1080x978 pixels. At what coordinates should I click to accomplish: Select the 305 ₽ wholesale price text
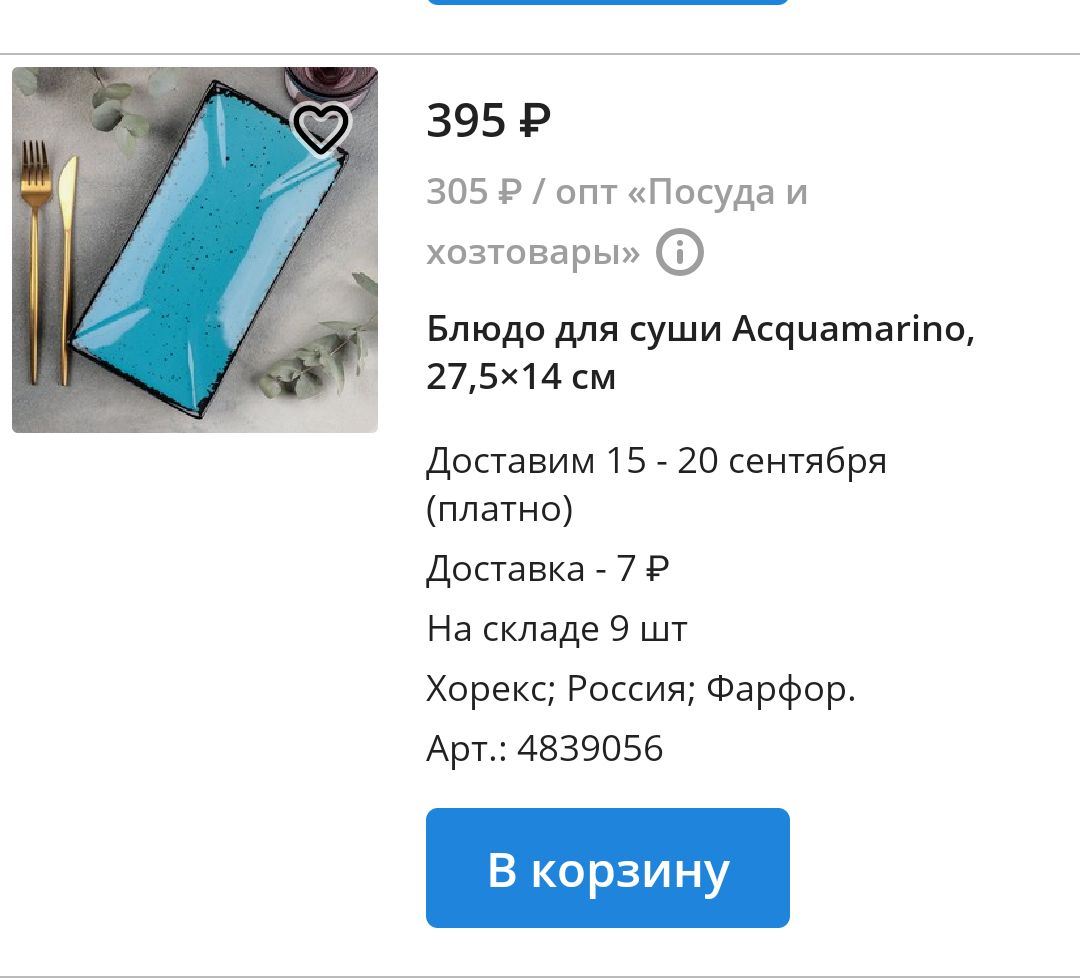474,191
